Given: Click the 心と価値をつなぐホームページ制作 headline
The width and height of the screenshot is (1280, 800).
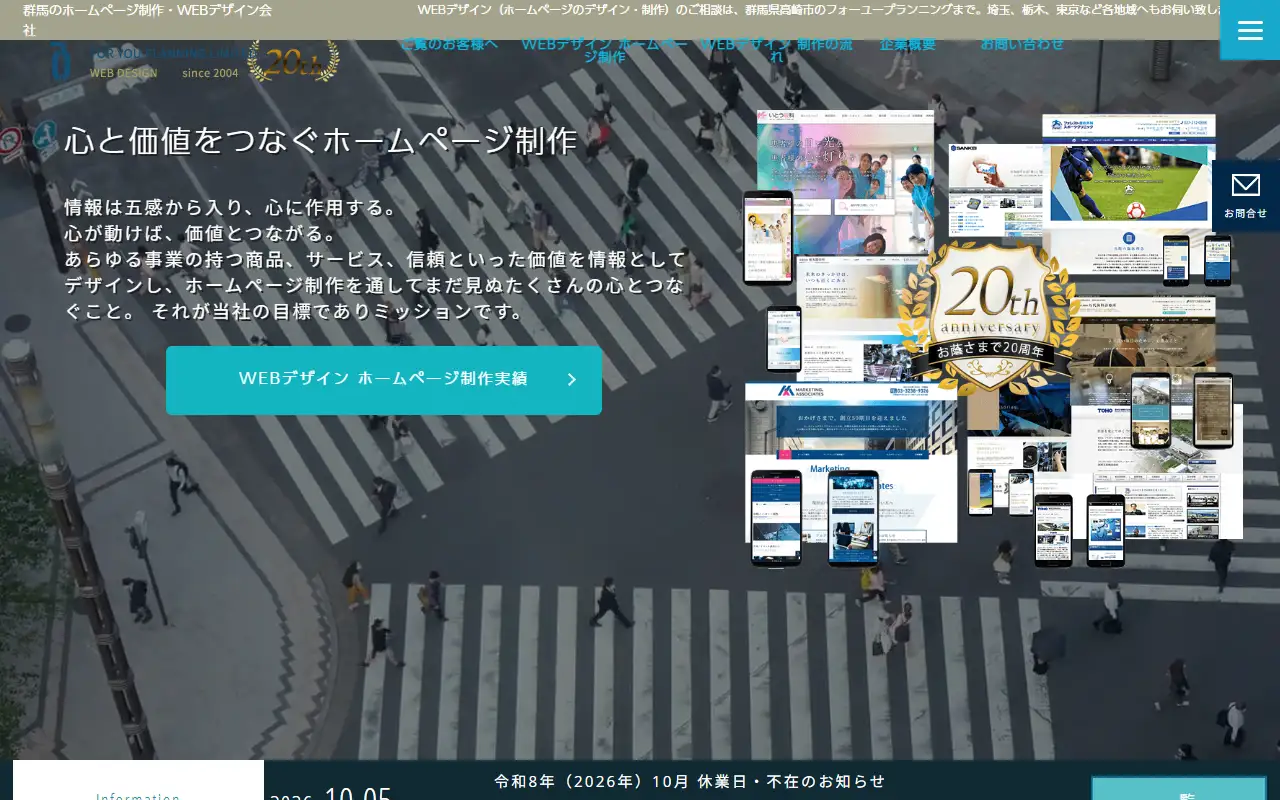Looking at the screenshot, I should point(321,141).
